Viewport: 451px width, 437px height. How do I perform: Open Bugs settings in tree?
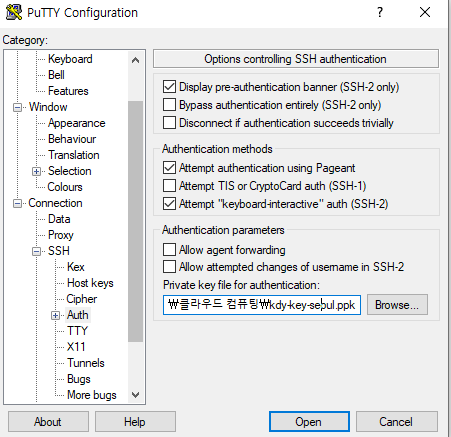click(x=79, y=379)
